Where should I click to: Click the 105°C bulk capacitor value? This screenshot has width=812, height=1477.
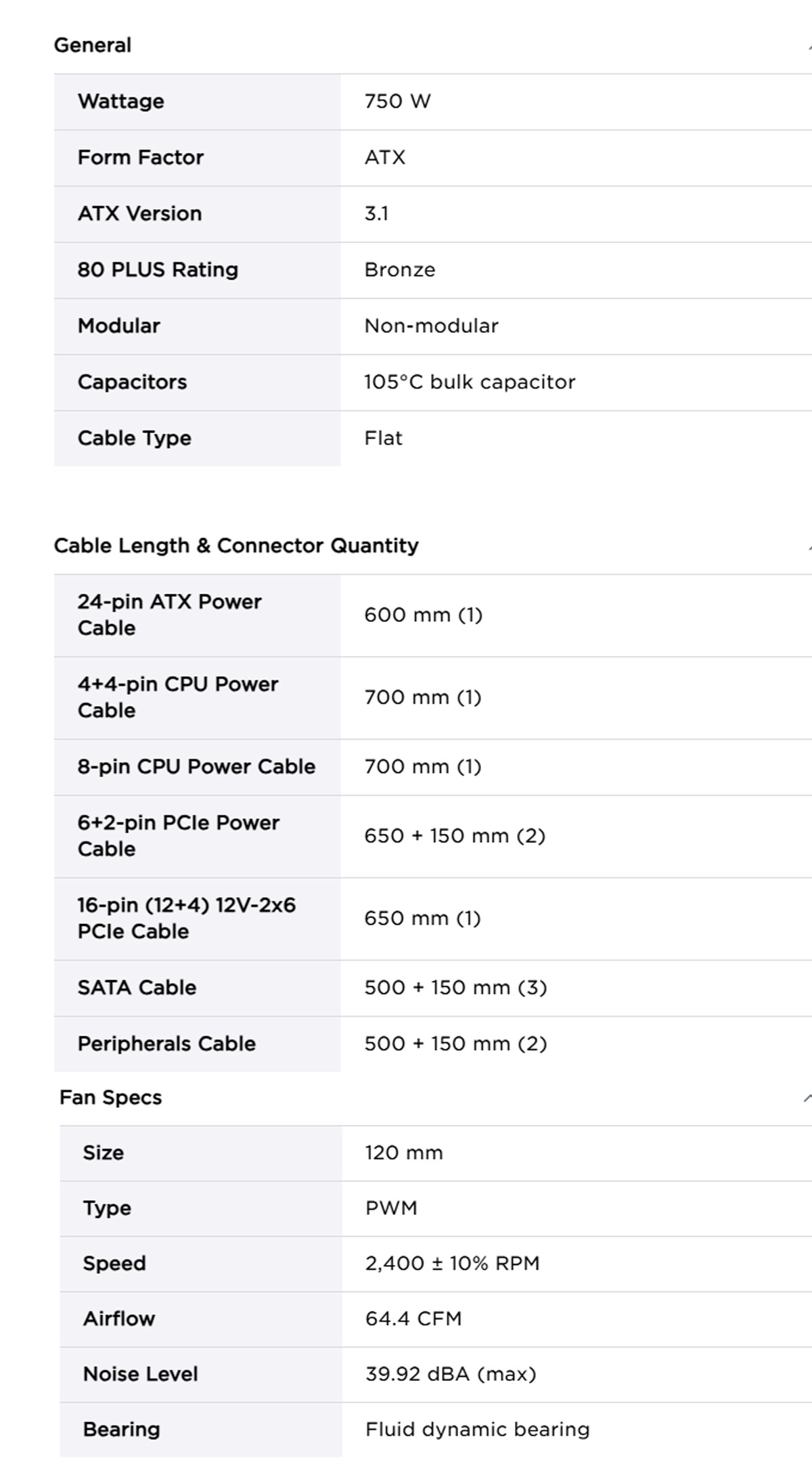pyautogui.click(x=470, y=382)
